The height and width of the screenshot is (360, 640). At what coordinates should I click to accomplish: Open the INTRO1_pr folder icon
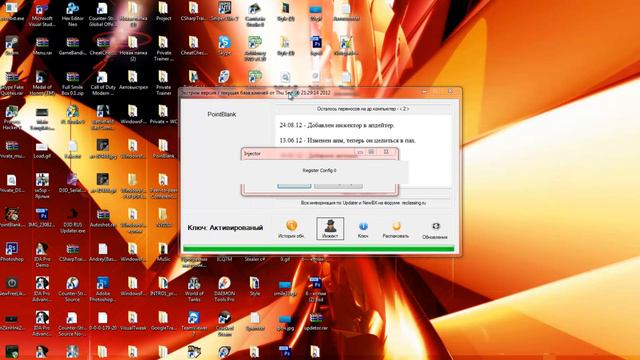163,287
